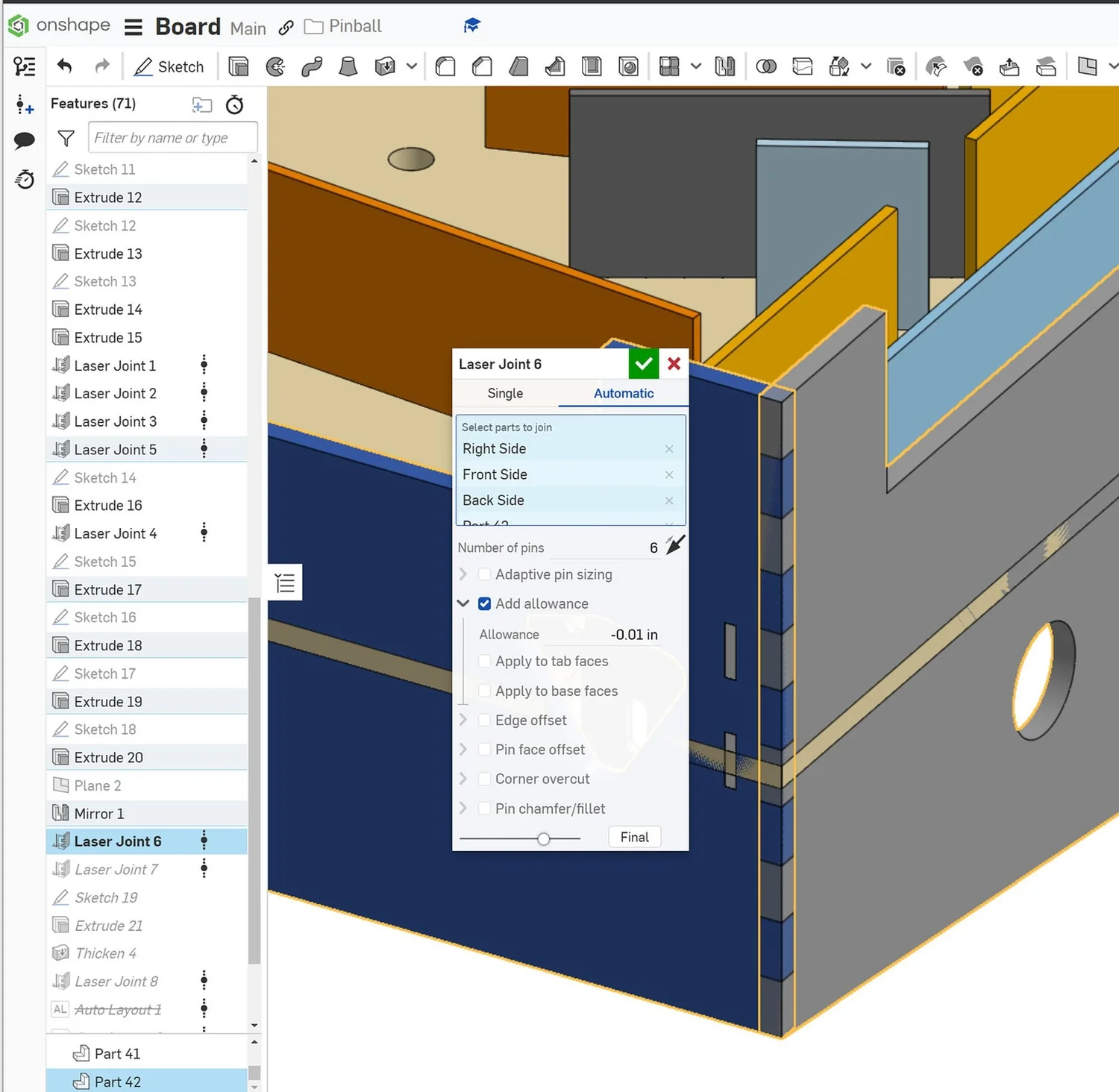Switch to the Single tab in Laser Joint 6
This screenshot has width=1119, height=1092.
point(505,393)
